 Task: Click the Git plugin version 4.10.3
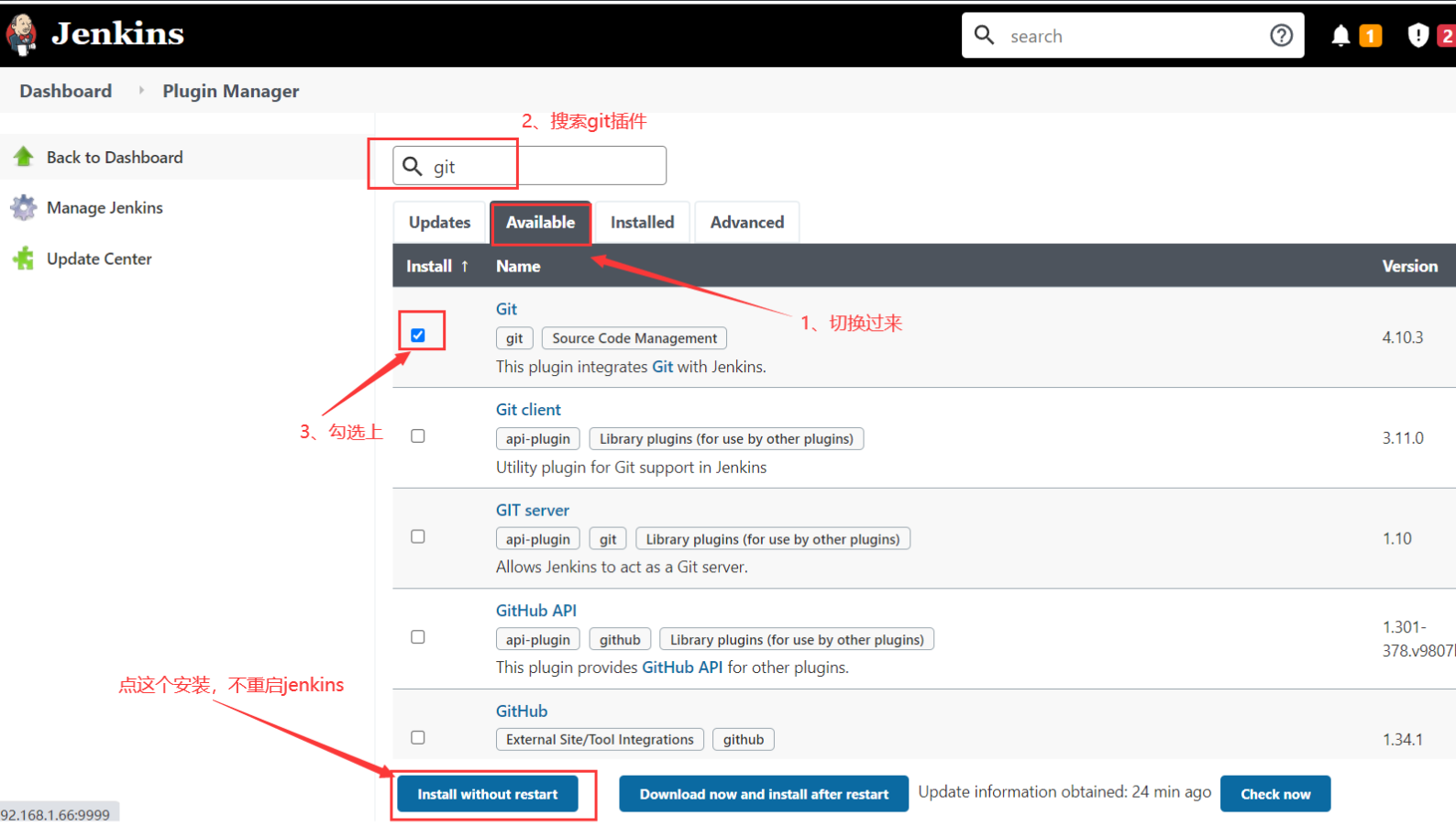[1403, 337]
